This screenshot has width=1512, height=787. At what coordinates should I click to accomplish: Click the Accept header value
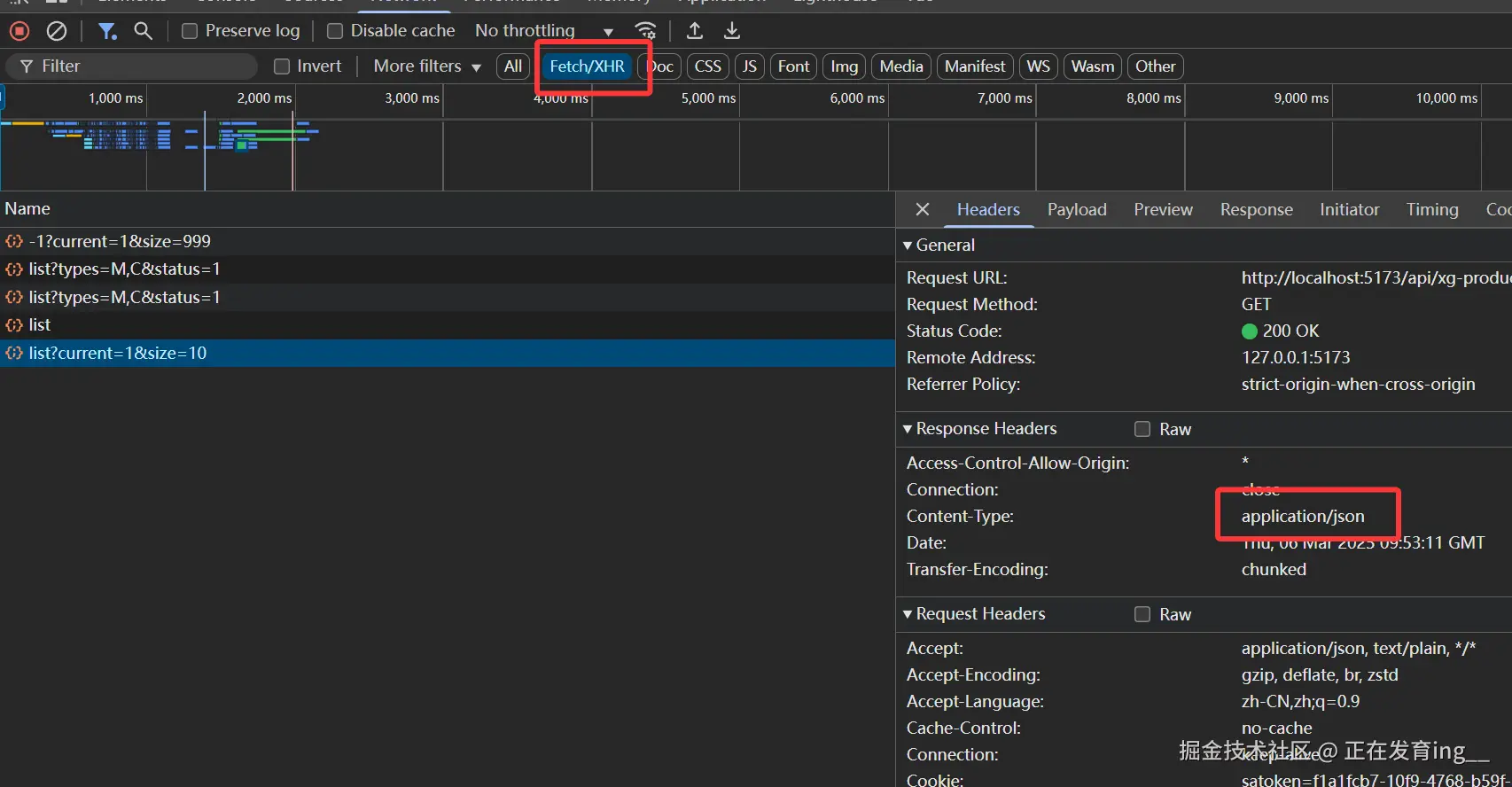(x=1359, y=648)
